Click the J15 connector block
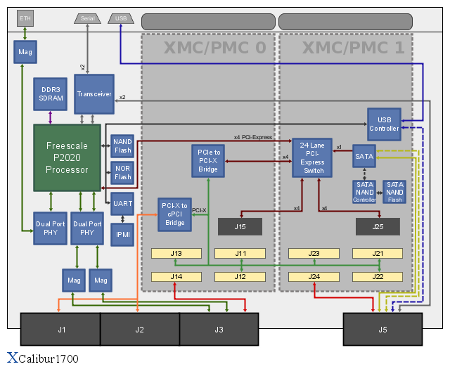The image size is (450, 369). point(240,227)
